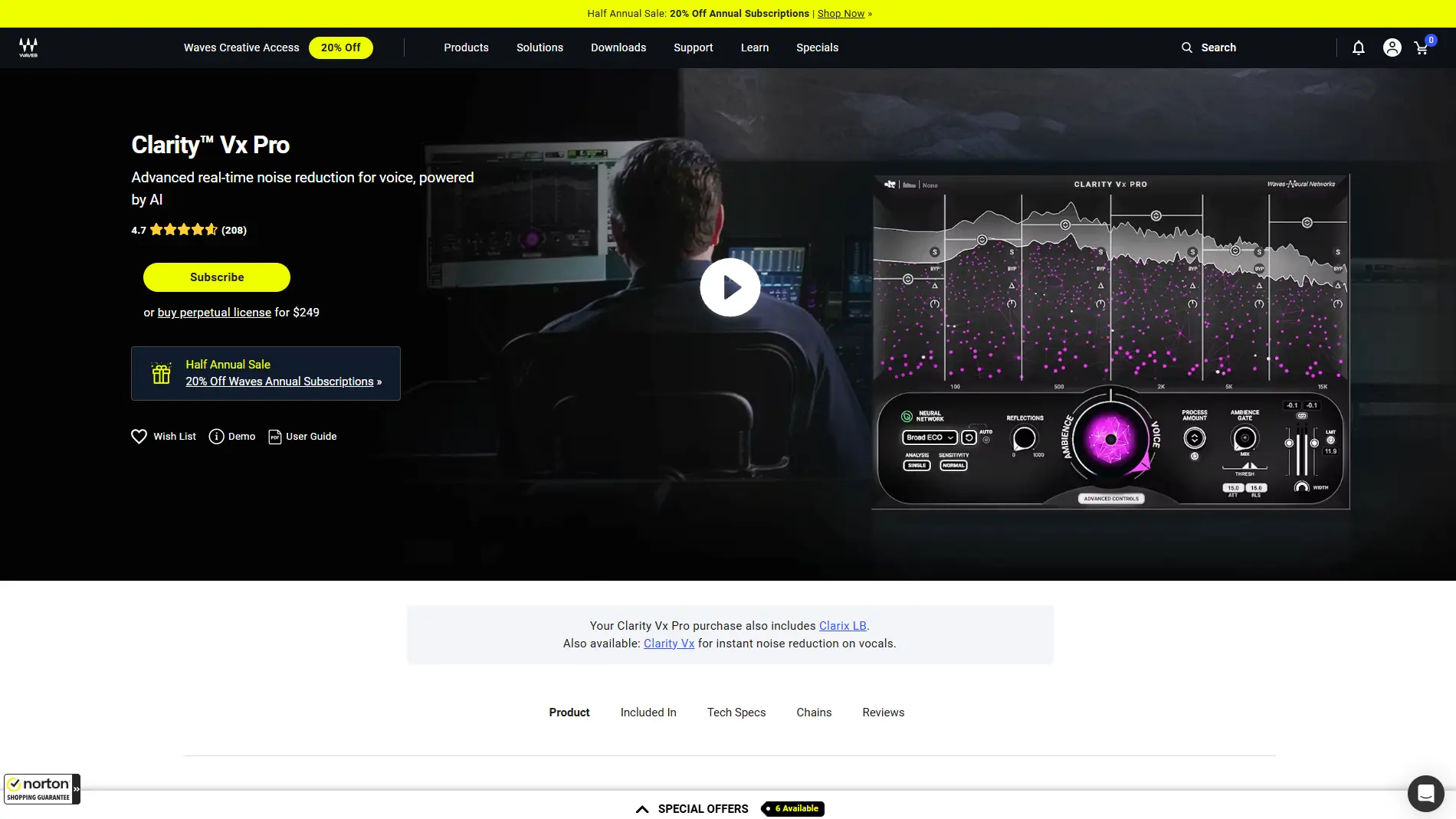Add to Wish List with the heart icon
This screenshot has height=819, width=1456.
coord(139,437)
